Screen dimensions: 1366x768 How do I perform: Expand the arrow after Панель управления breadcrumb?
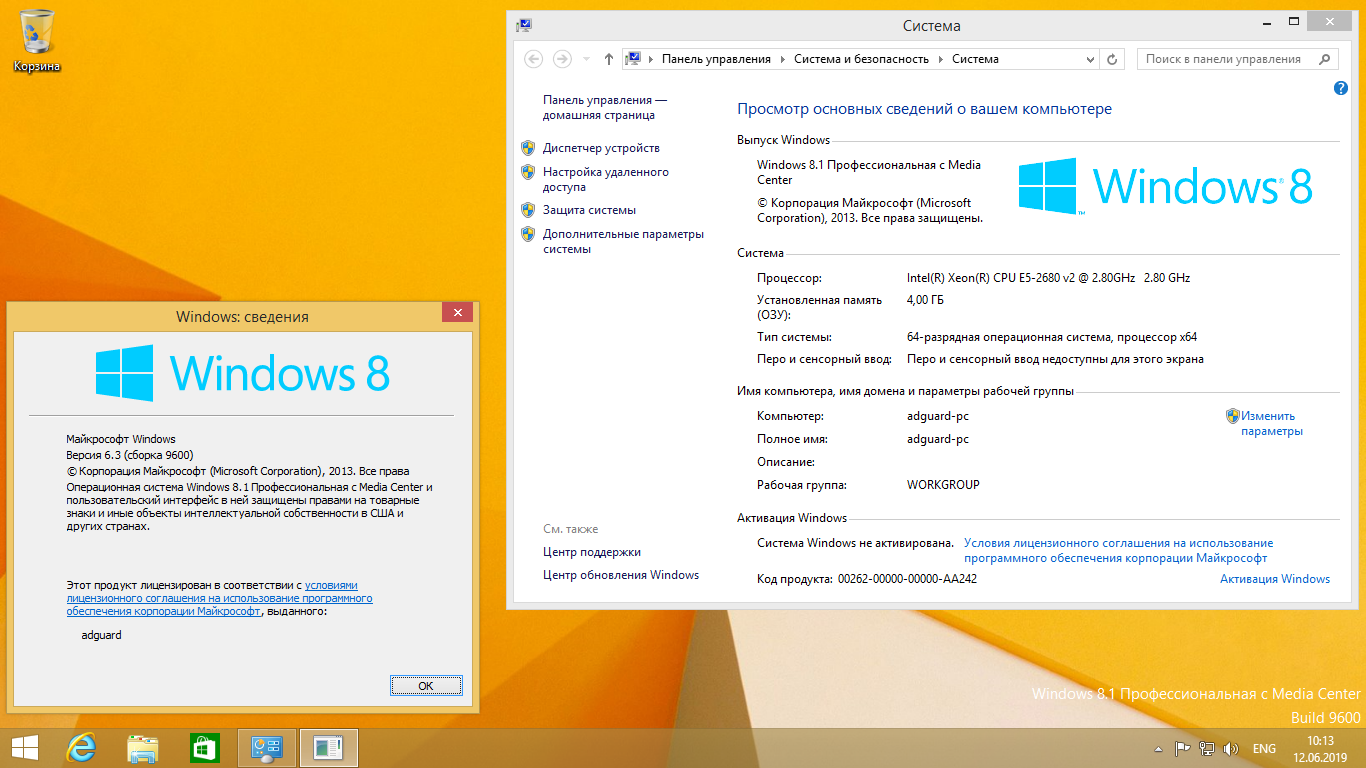(782, 59)
